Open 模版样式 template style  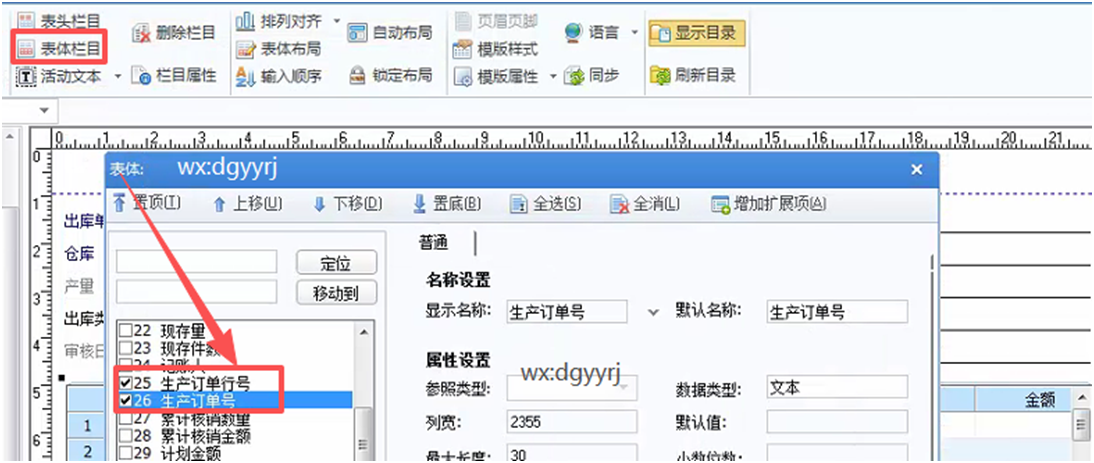[496, 49]
